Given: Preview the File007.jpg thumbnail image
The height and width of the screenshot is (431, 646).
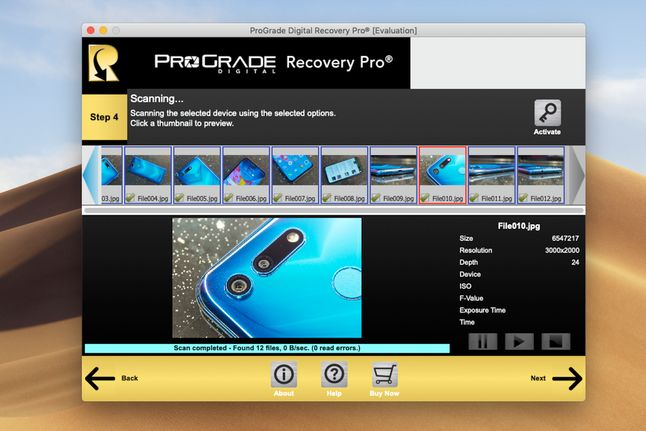Looking at the screenshot, I should [295, 170].
